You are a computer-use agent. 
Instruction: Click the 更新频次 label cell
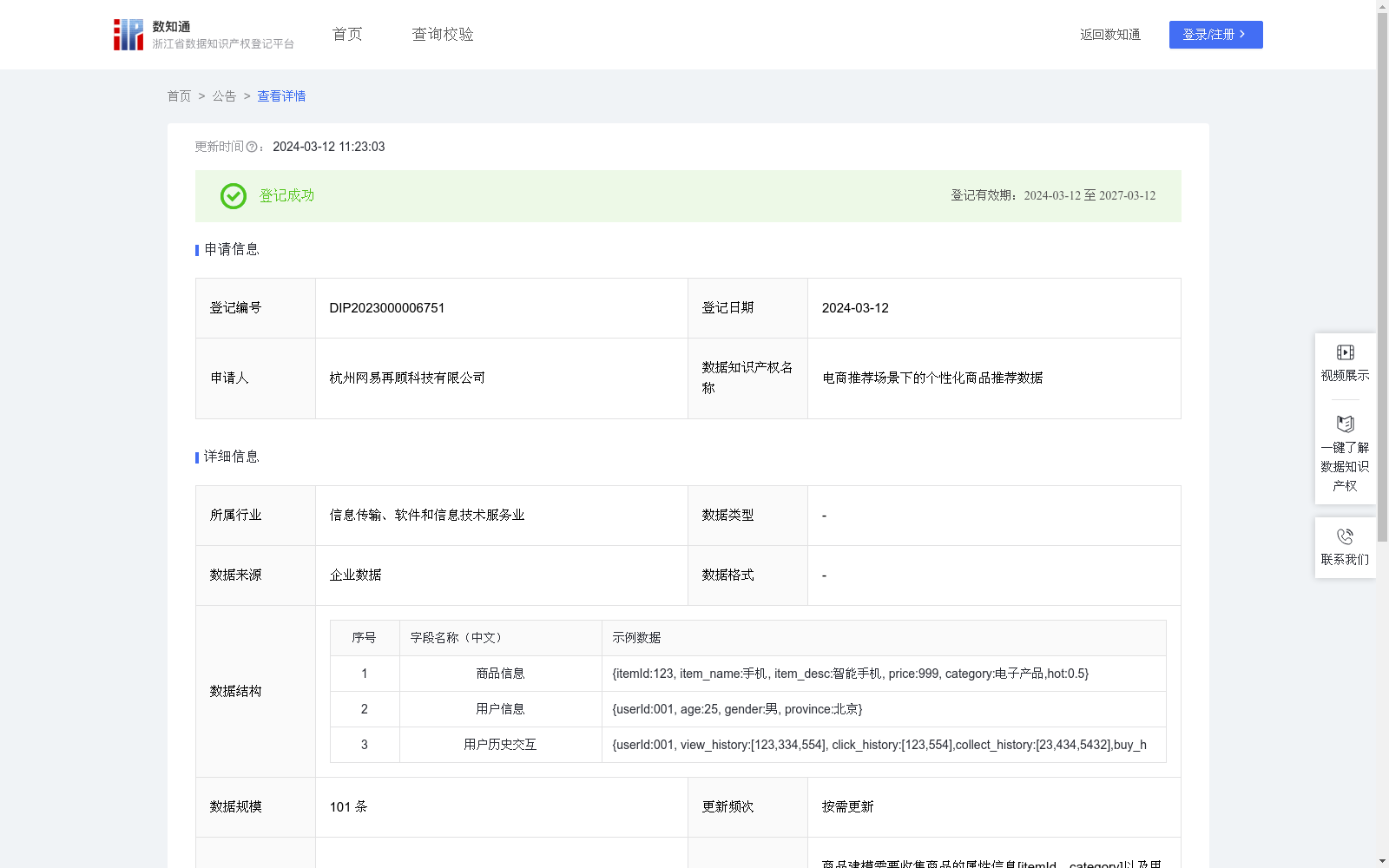pos(748,807)
